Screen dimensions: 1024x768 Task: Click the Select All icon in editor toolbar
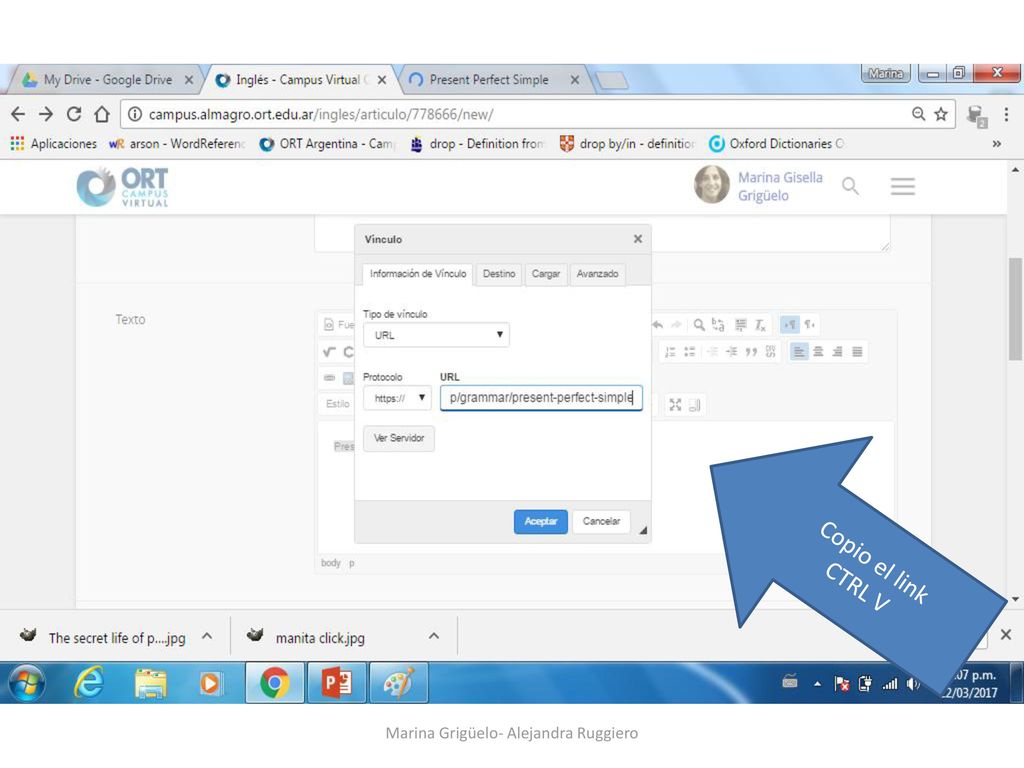[741, 325]
